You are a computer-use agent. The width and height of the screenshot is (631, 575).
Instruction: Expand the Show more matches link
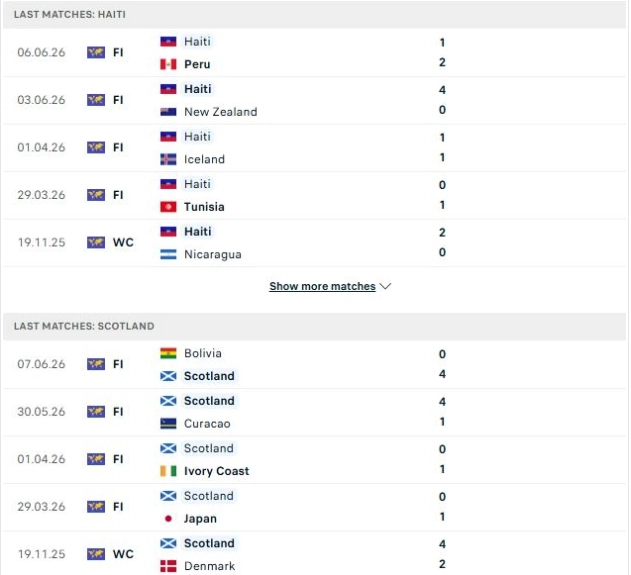(x=322, y=286)
